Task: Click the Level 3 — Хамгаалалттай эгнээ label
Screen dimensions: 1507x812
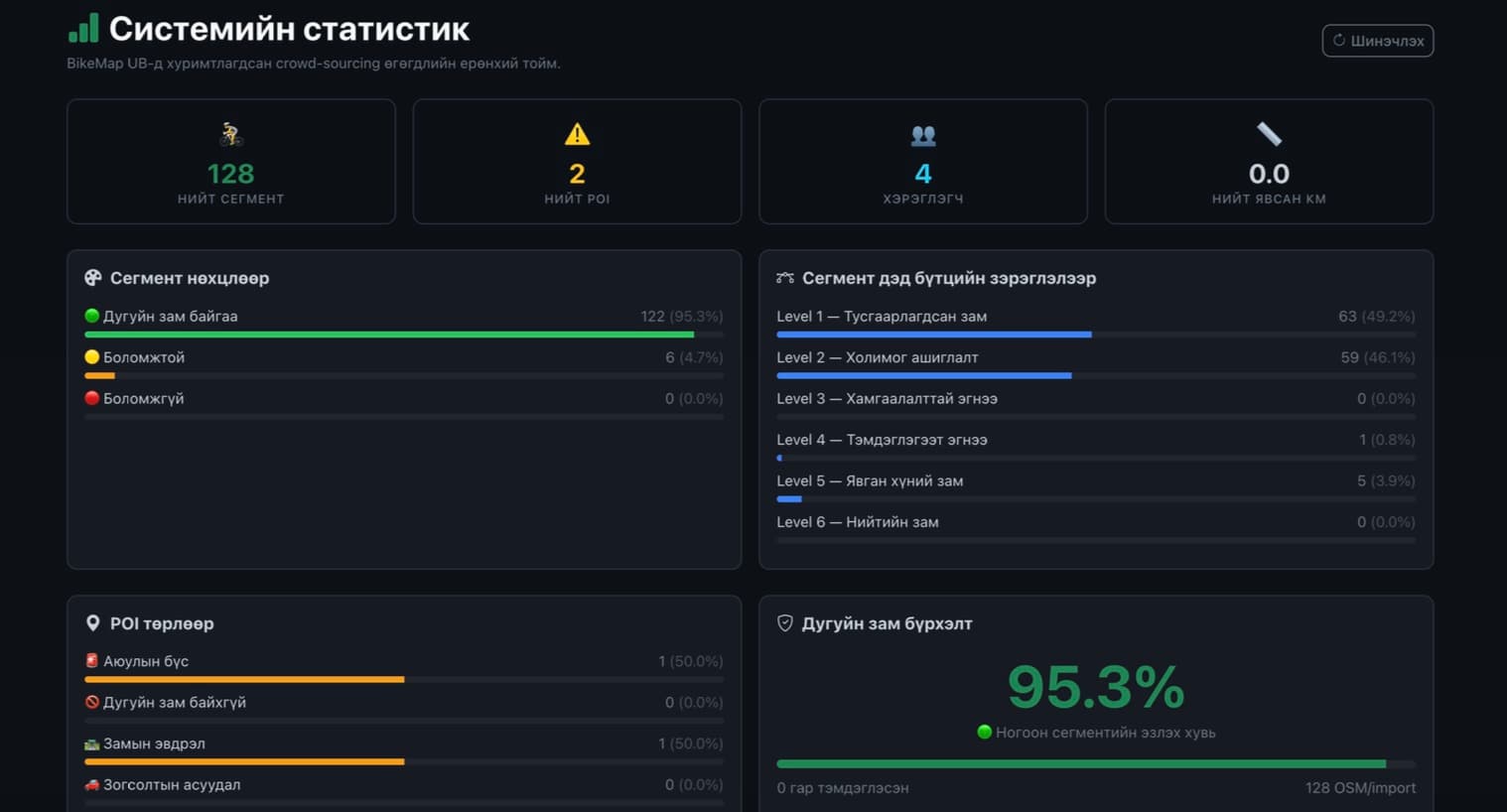Action: point(888,398)
